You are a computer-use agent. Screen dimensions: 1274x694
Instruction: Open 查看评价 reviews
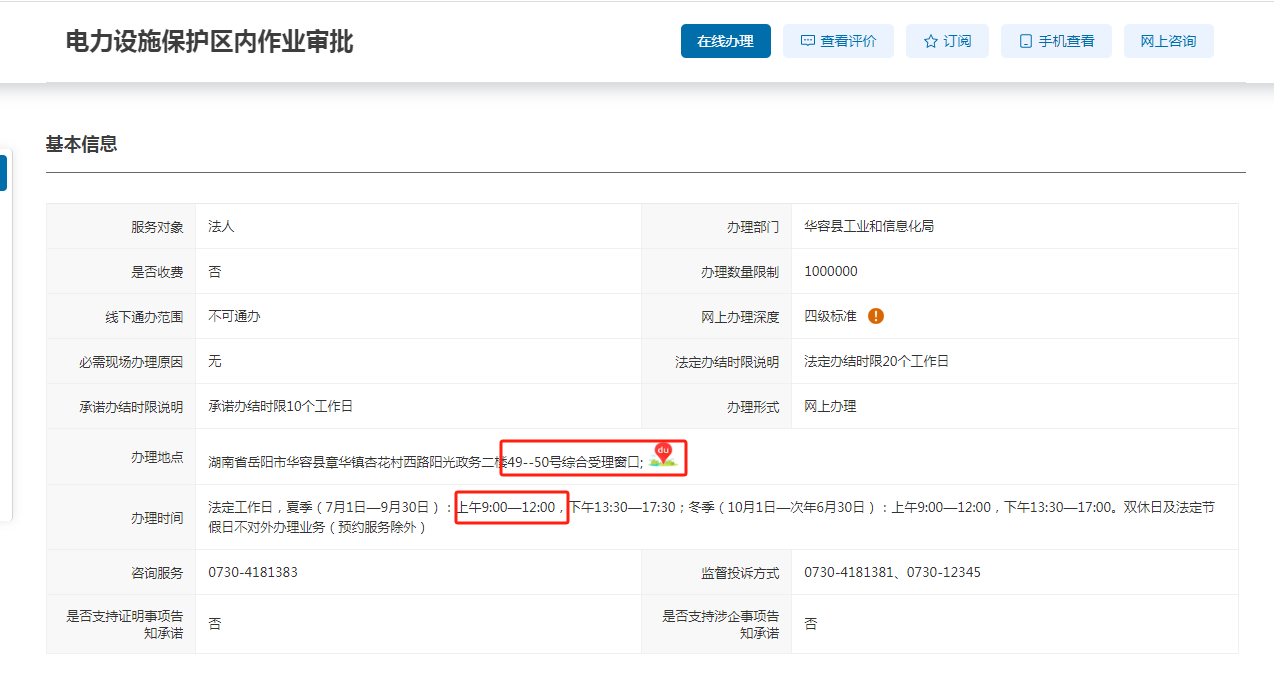coord(838,41)
